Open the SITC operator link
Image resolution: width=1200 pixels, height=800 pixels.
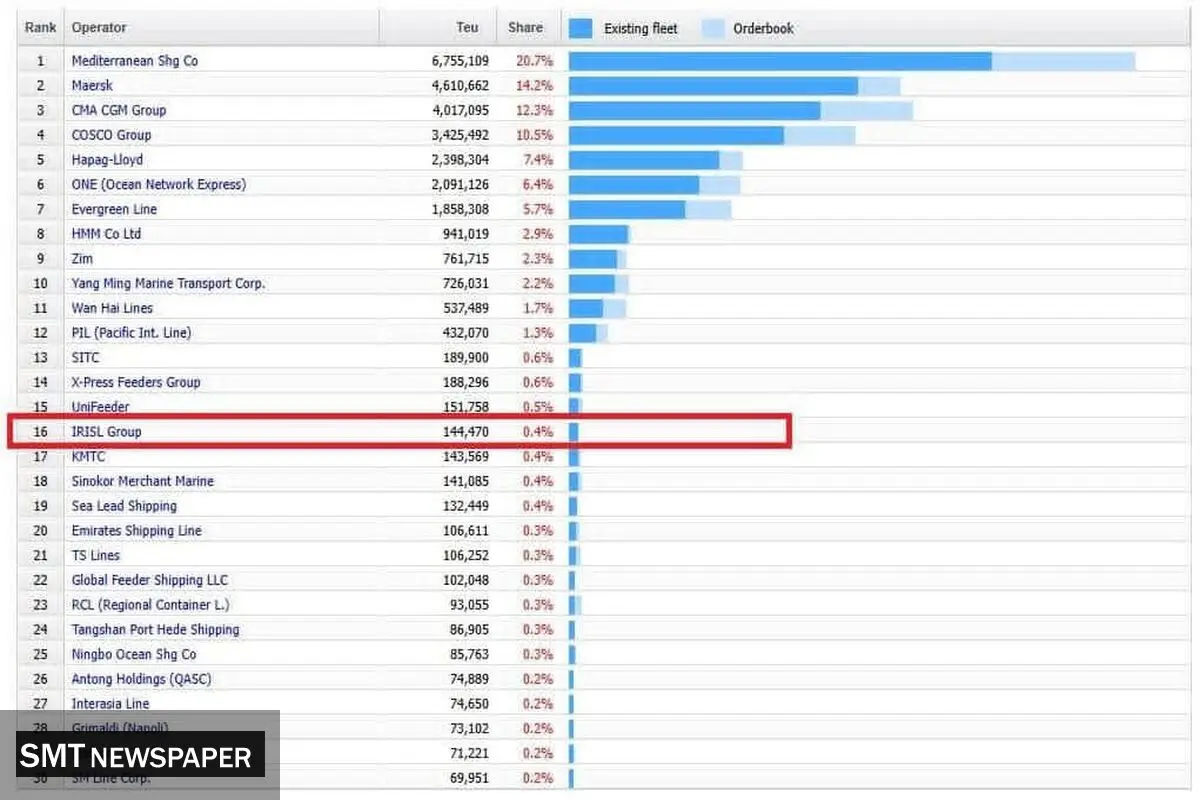pos(86,357)
